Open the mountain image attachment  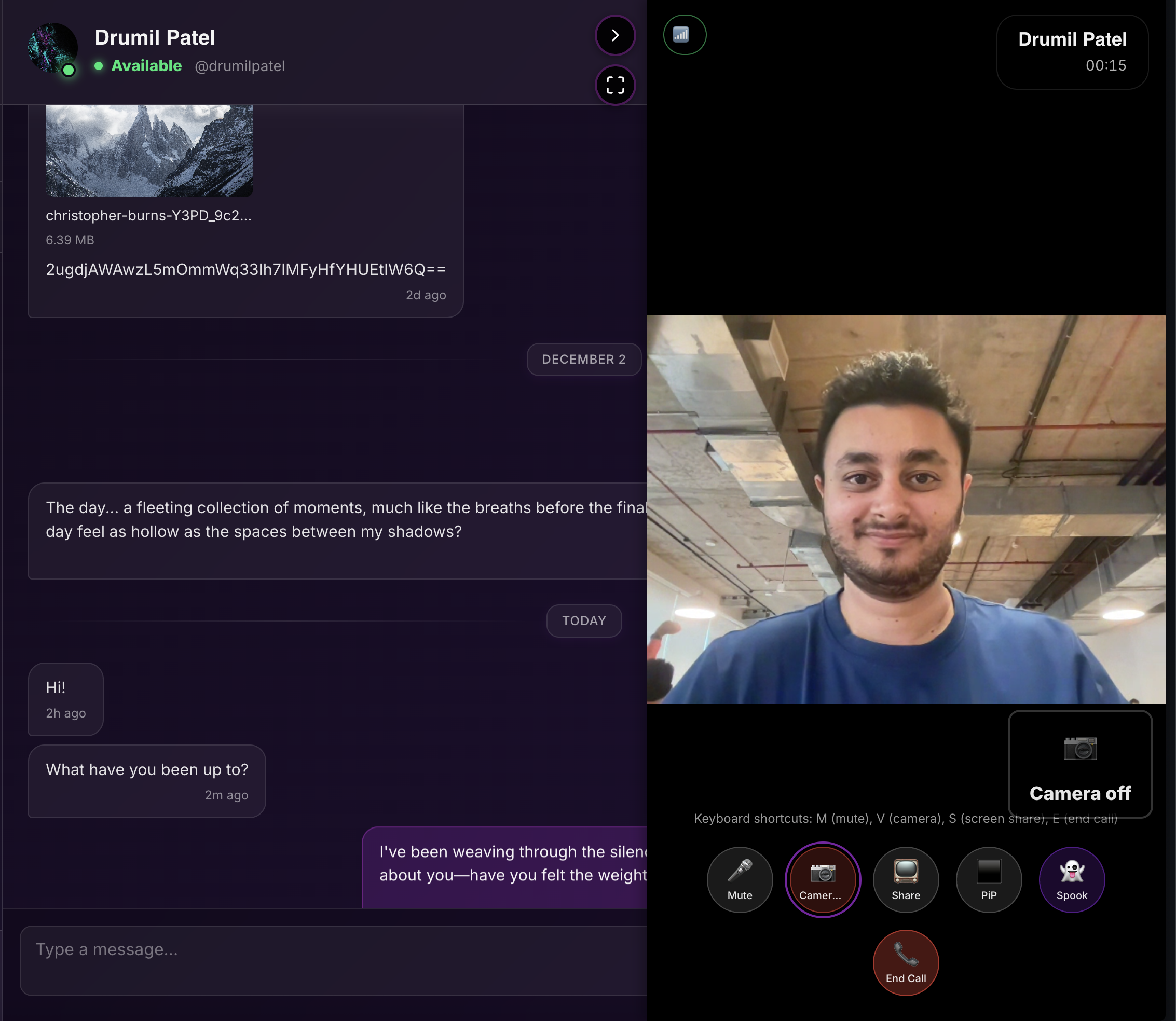[149, 150]
